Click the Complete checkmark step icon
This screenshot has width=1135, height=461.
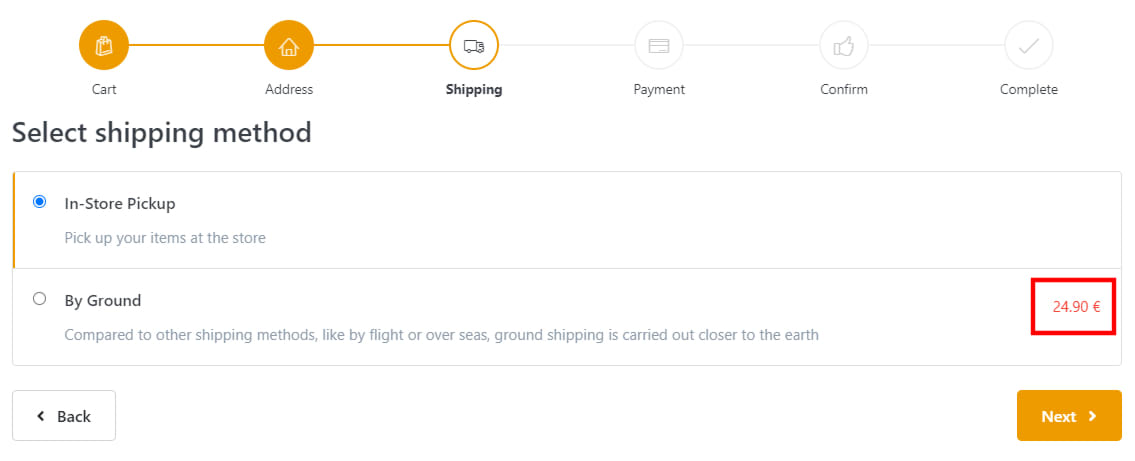(1029, 45)
